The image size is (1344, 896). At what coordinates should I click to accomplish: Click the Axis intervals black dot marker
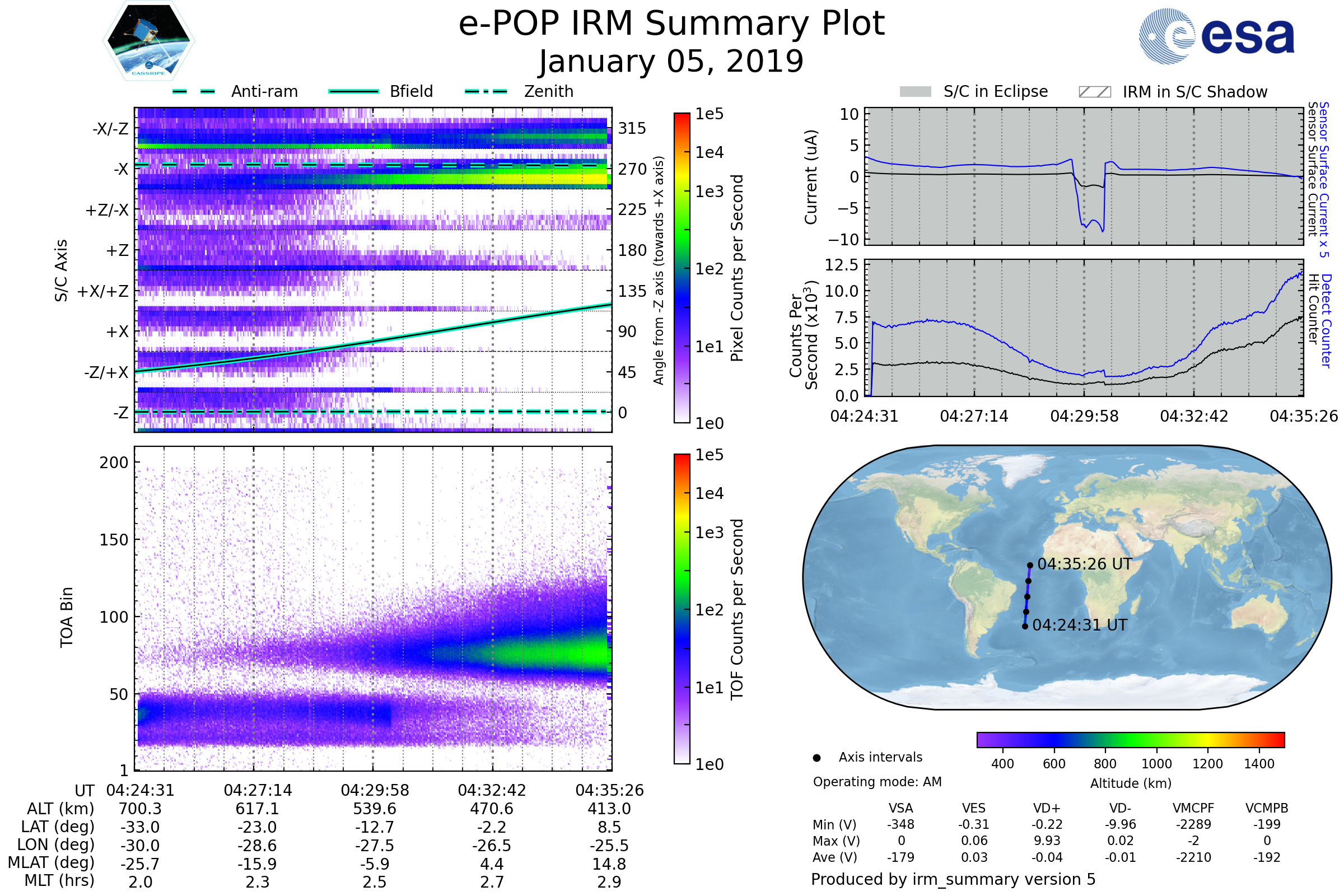point(816,758)
